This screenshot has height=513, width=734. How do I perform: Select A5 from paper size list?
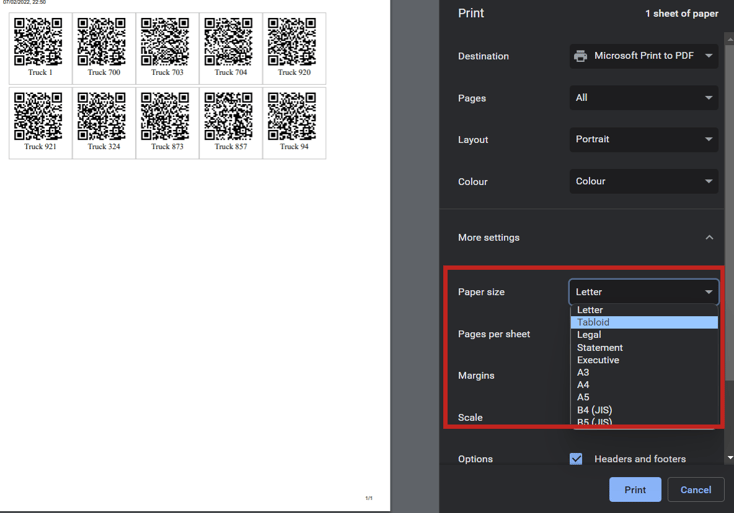644,397
